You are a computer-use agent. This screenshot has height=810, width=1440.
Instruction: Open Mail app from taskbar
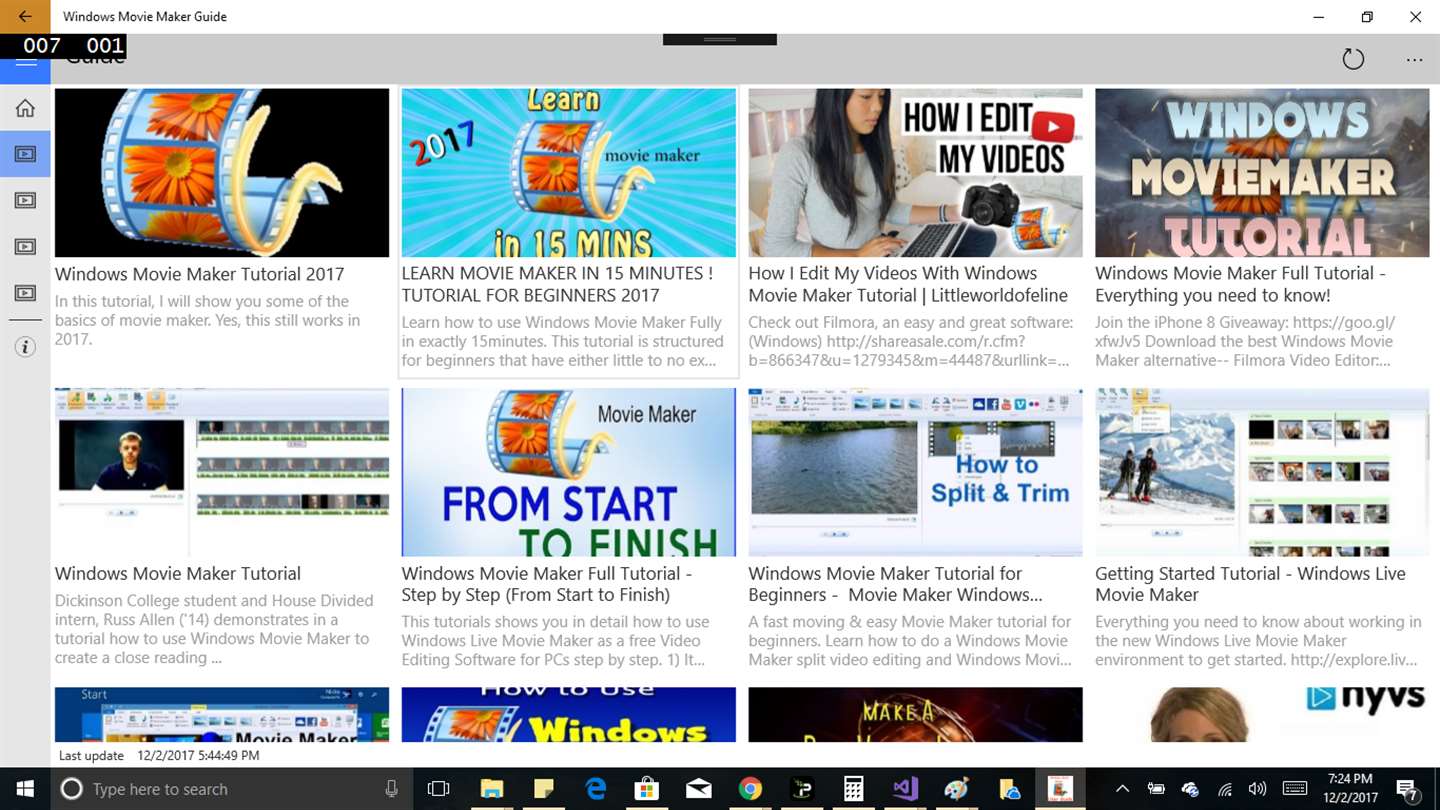click(699, 789)
